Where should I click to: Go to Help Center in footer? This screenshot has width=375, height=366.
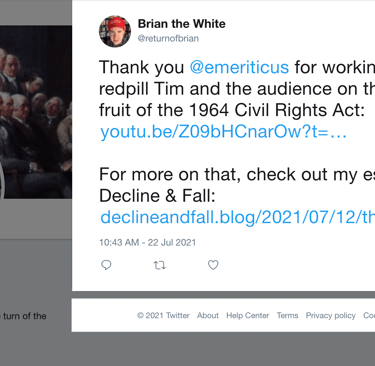click(x=248, y=315)
